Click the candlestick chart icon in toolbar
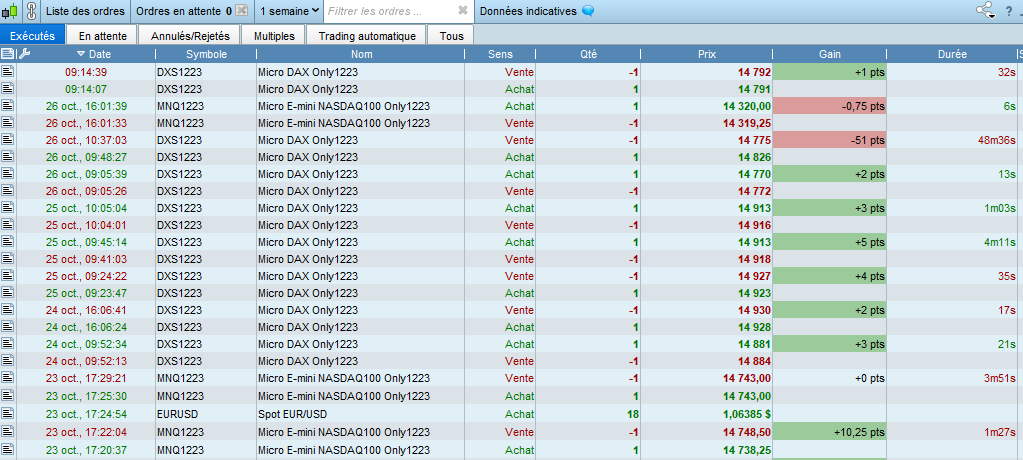Screen dimensions: 1023x460 click(x=9, y=10)
